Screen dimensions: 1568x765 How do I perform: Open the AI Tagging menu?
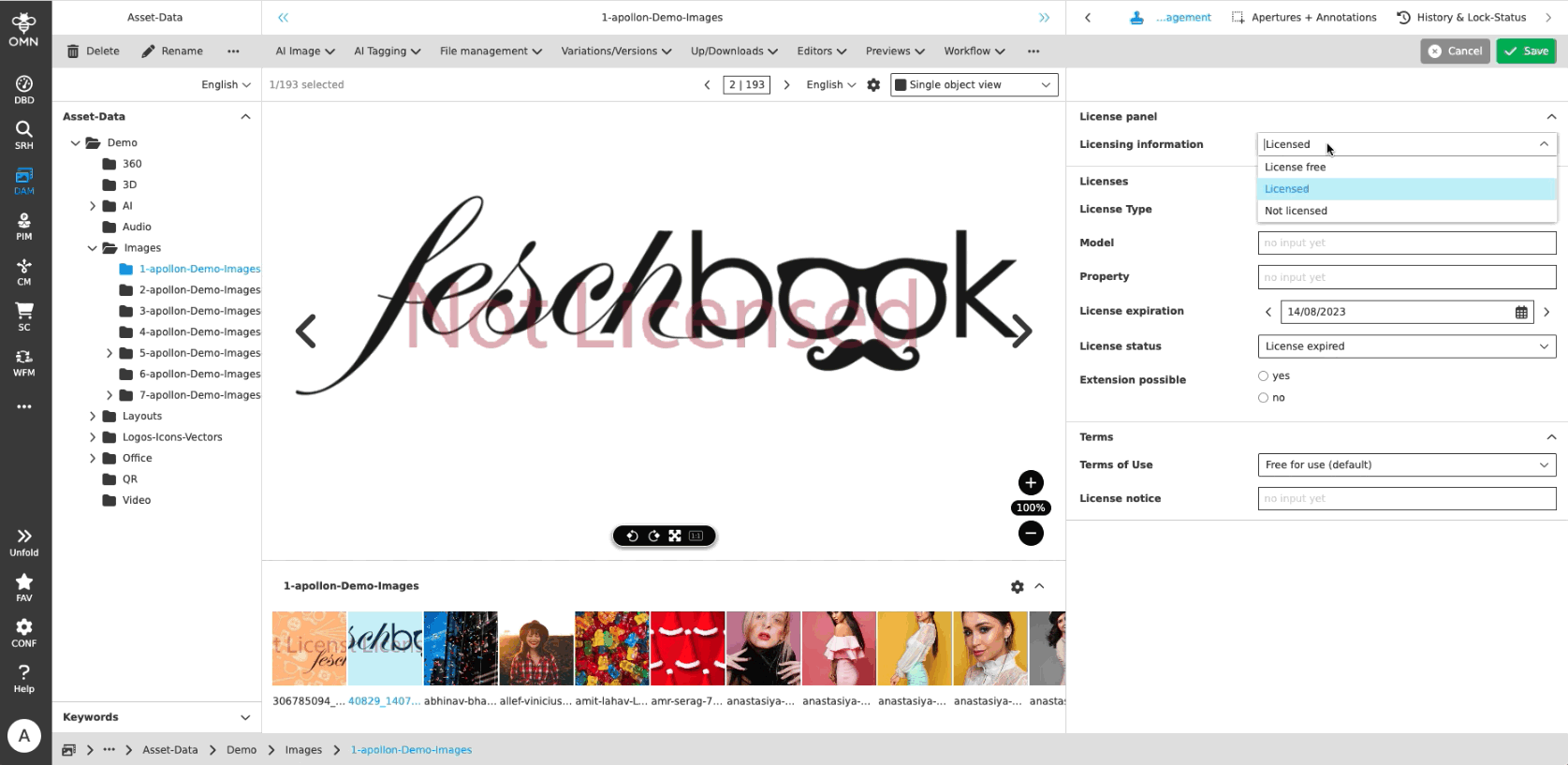point(388,51)
